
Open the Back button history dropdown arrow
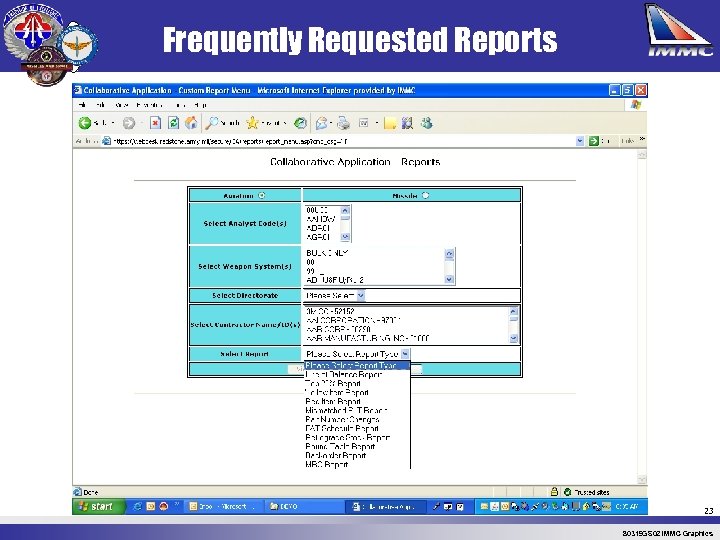113,123
